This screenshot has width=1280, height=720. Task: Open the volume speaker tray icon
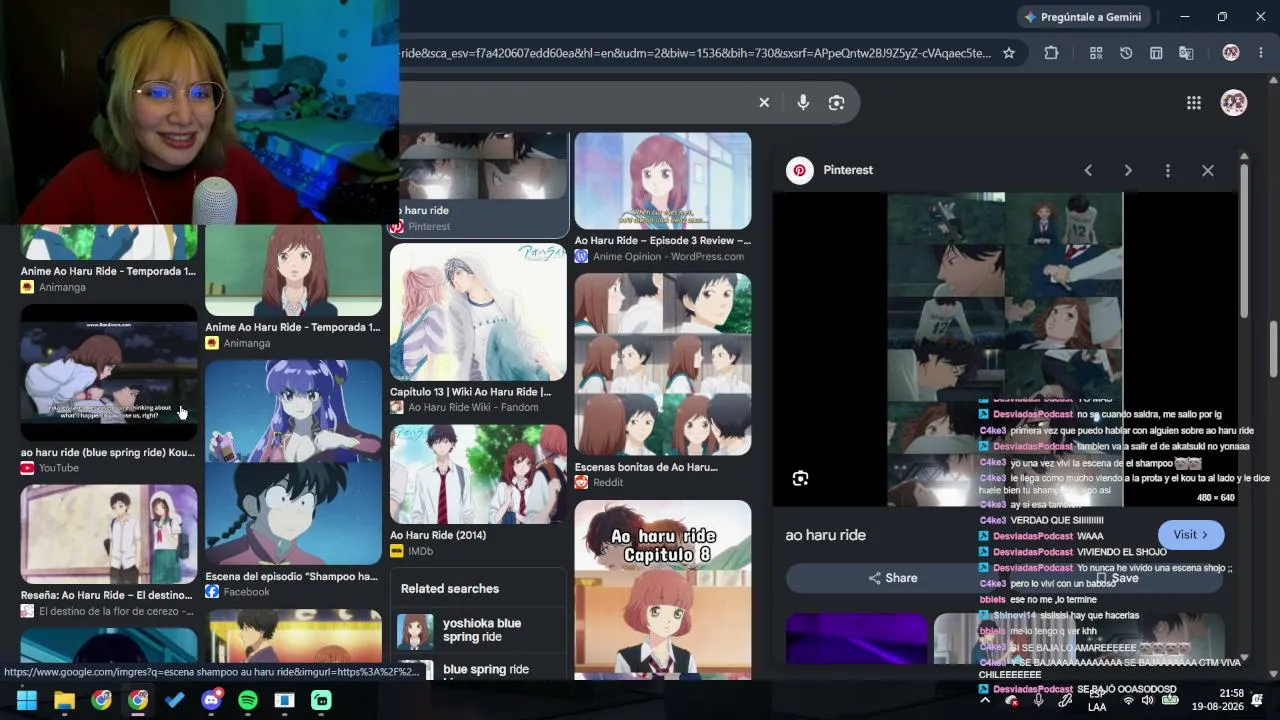(1147, 700)
